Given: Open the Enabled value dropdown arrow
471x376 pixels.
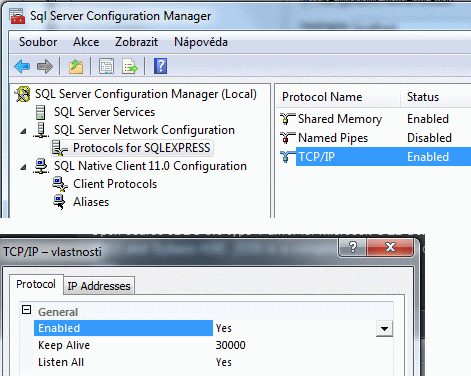Looking at the screenshot, I should click(x=384, y=329).
